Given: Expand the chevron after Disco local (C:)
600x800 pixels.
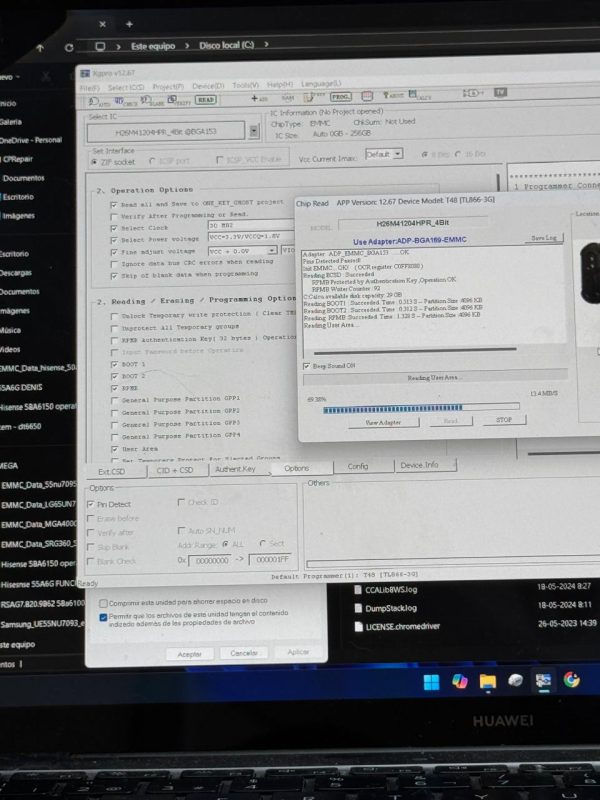Looking at the screenshot, I should point(266,44).
